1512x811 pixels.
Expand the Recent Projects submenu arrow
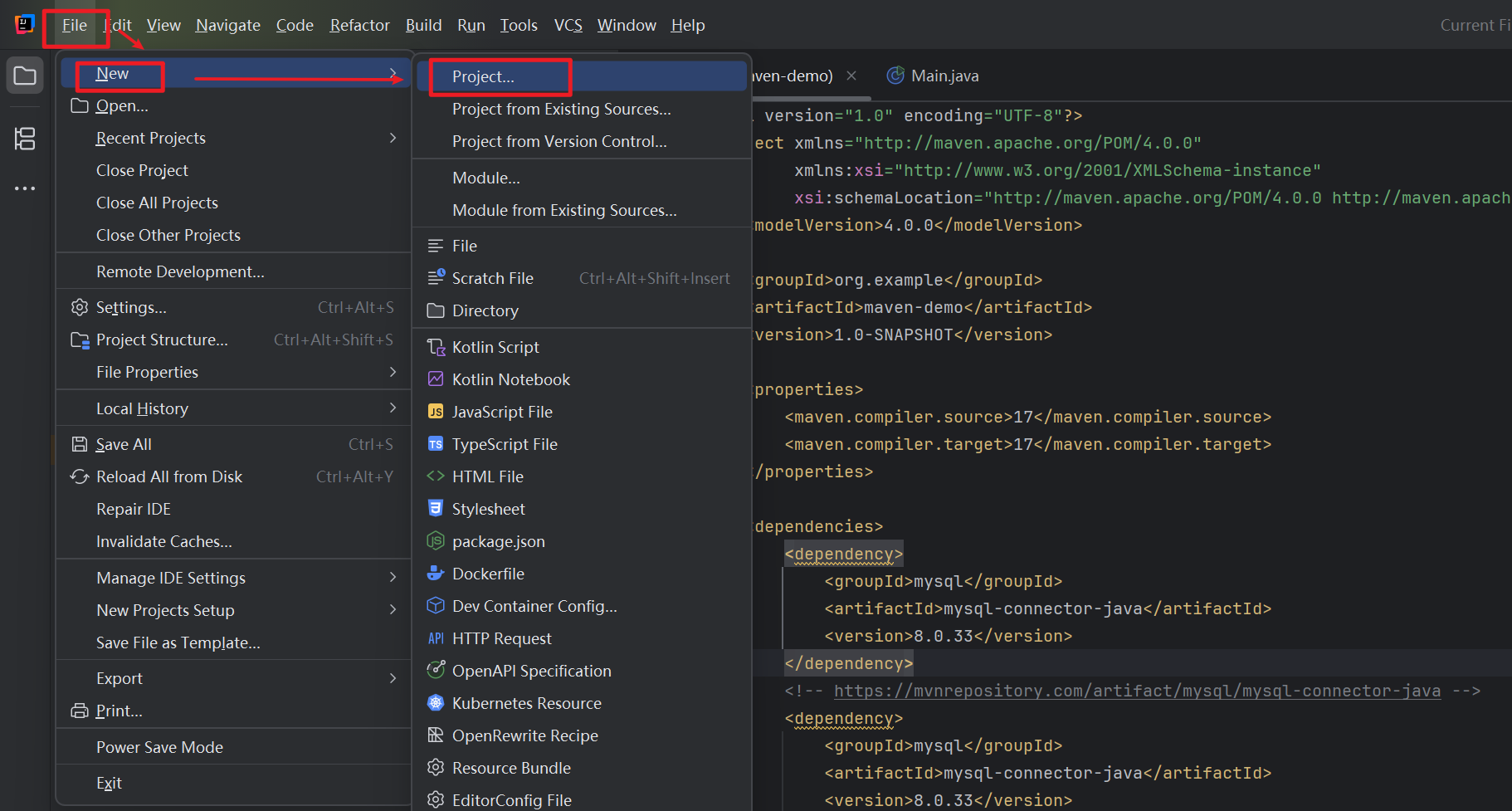coord(393,138)
